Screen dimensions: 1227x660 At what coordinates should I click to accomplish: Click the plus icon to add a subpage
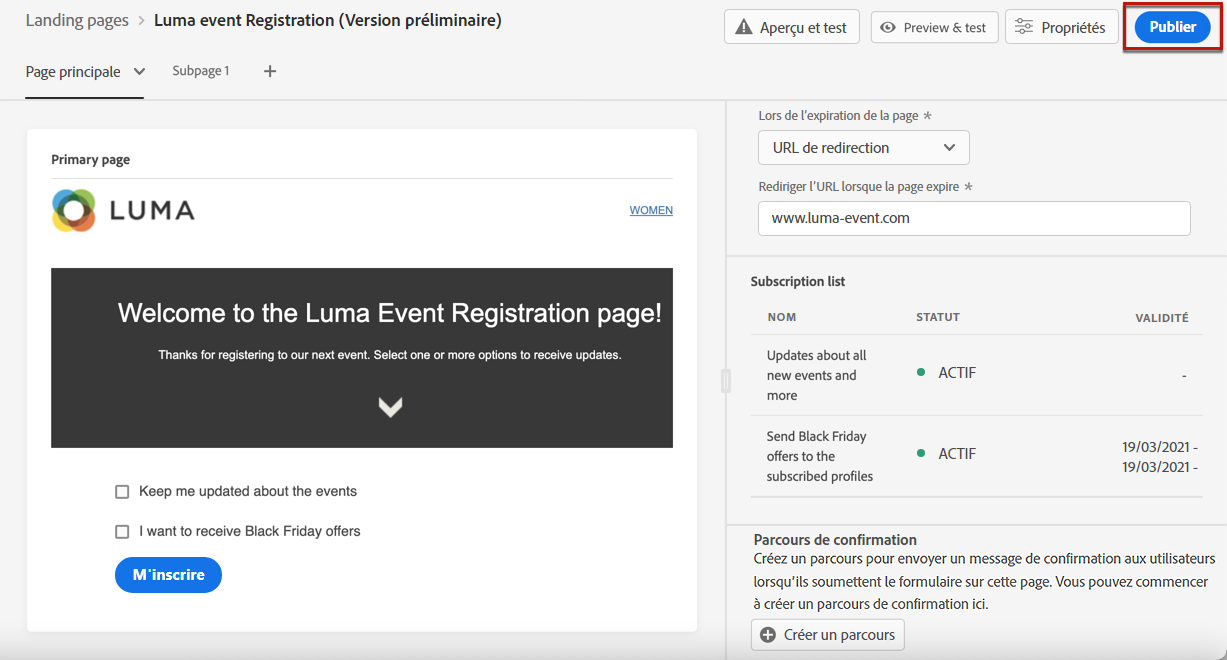(270, 71)
